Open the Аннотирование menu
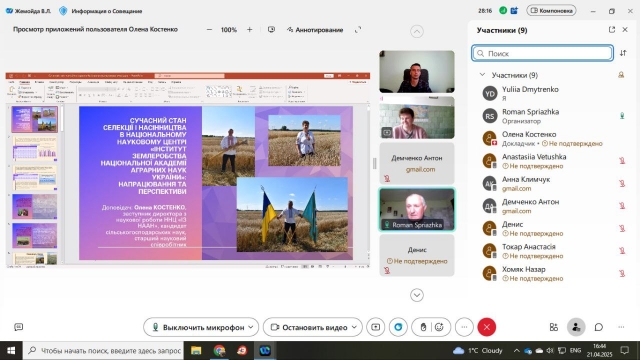 coord(315,30)
